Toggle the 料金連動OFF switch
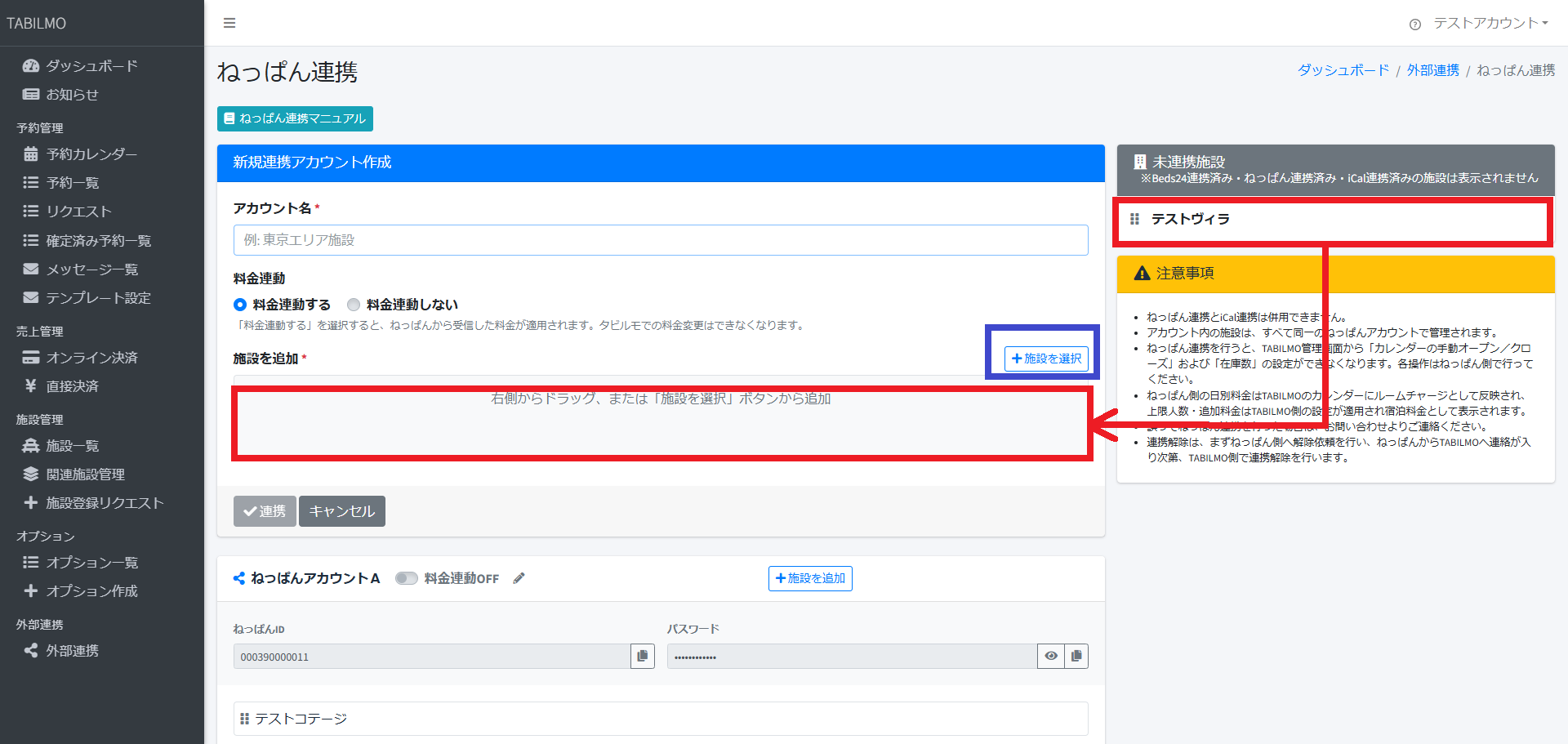 click(406, 578)
